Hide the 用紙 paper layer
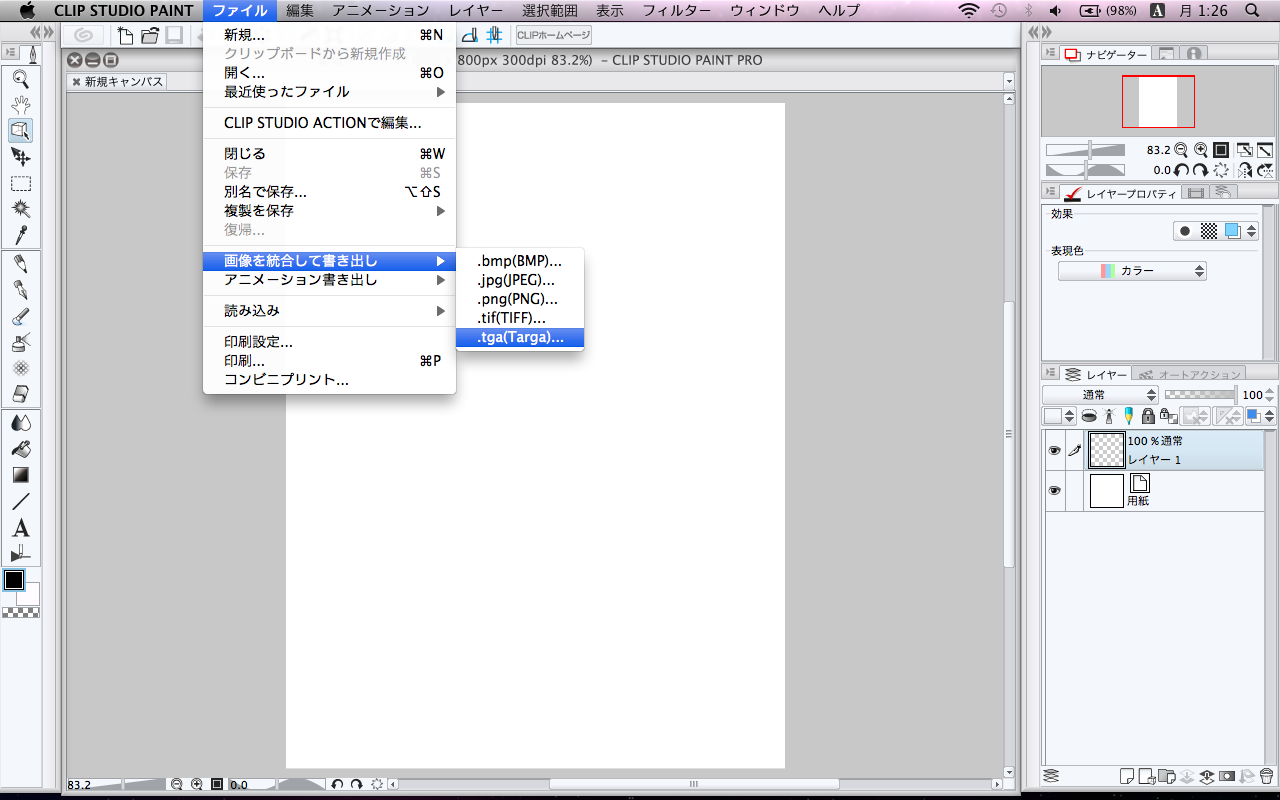 (1054, 491)
